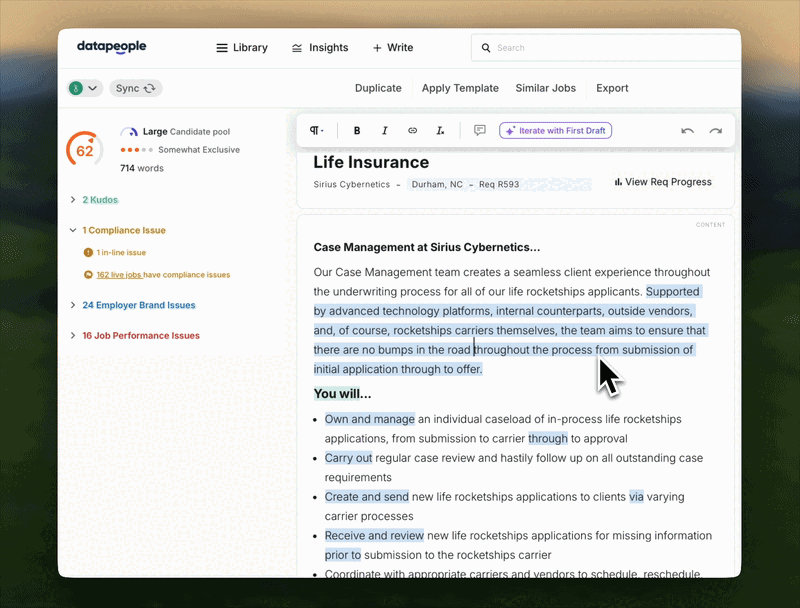Open the green status dropdown
Image resolution: width=800 pixels, height=608 pixels.
[85, 88]
